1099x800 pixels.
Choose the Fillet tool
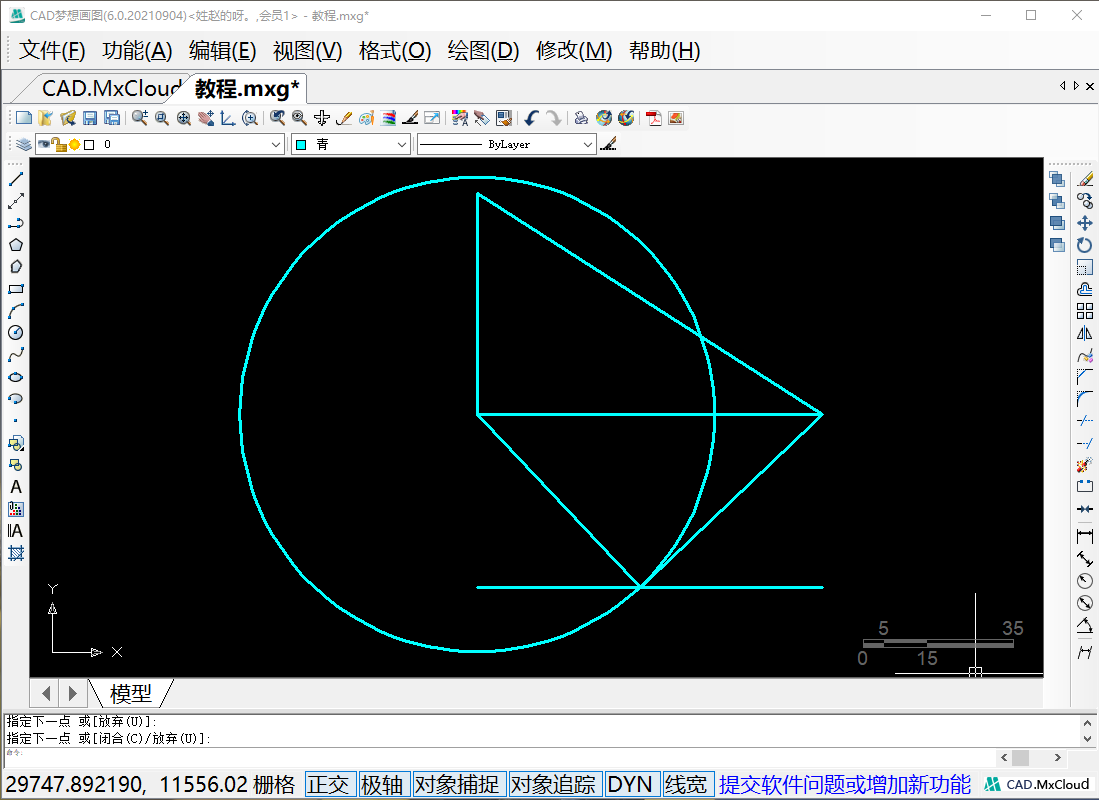click(x=1085, y=399)
